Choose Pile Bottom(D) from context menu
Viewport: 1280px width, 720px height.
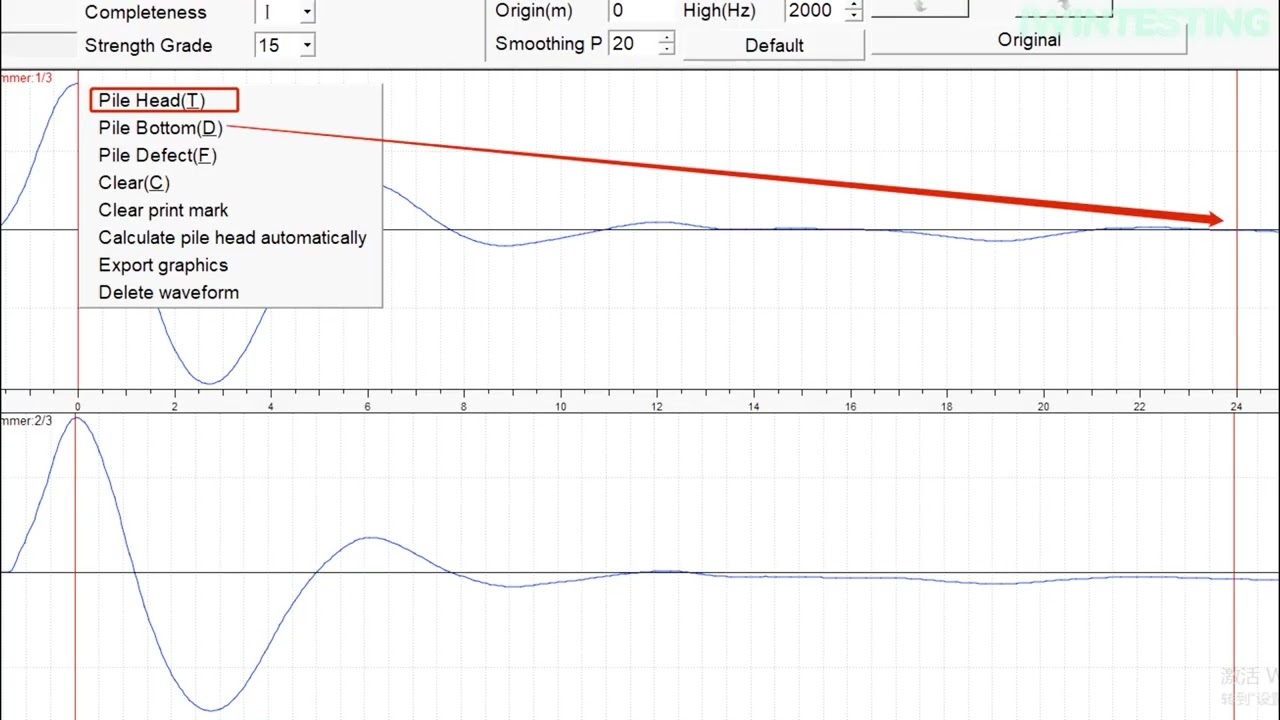point(160,128)
